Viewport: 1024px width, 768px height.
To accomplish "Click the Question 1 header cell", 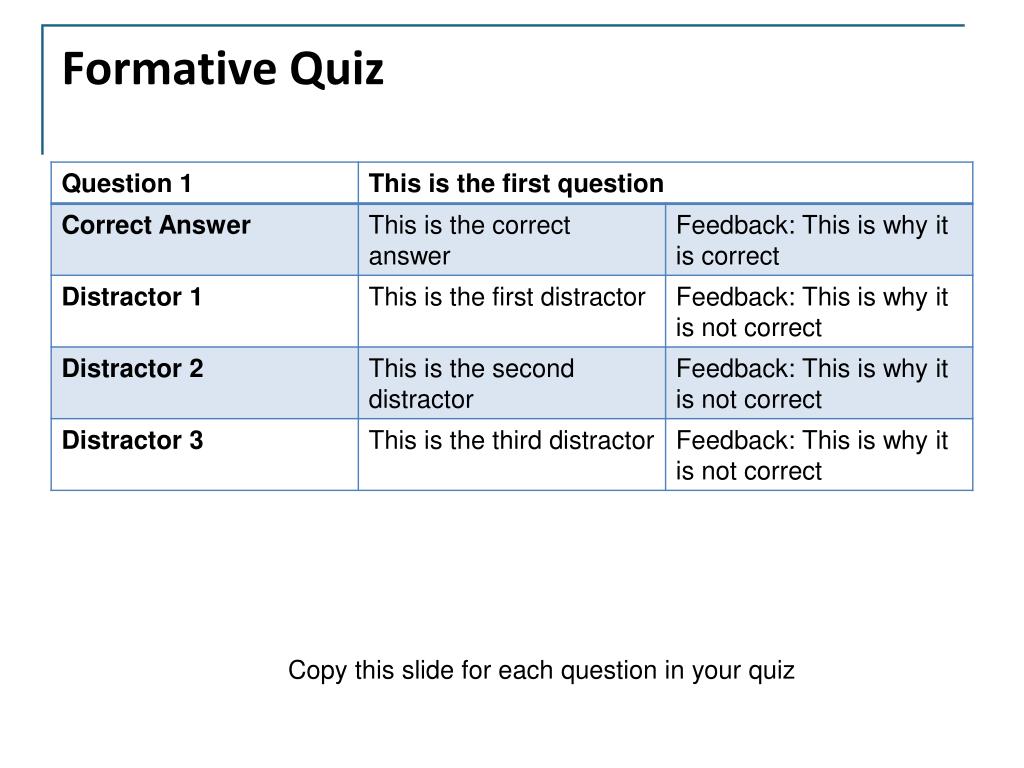I will (204, 183).
